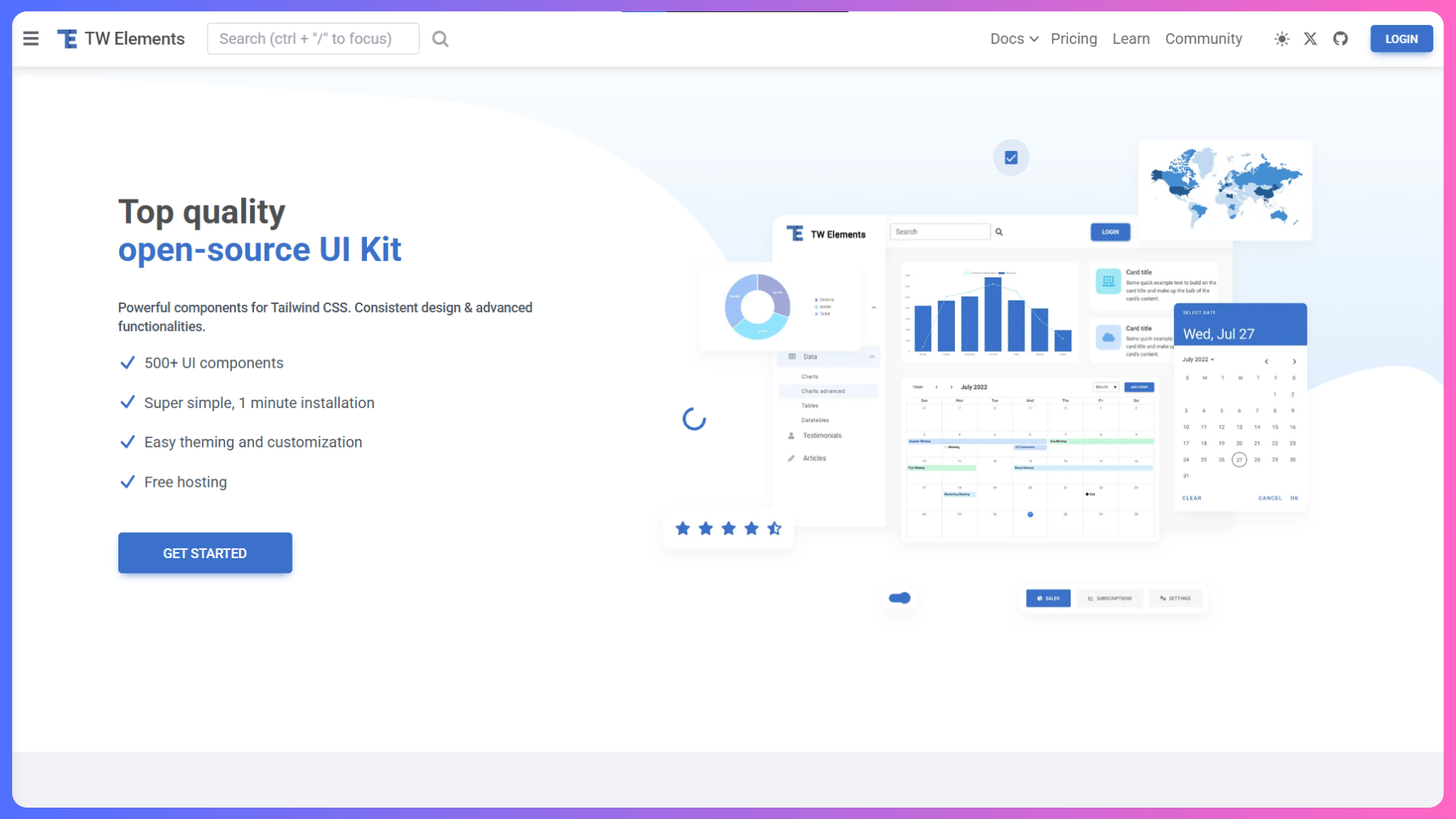Click the checkmark beside Free hosting
1456x819 pixels.
[127, 482]
